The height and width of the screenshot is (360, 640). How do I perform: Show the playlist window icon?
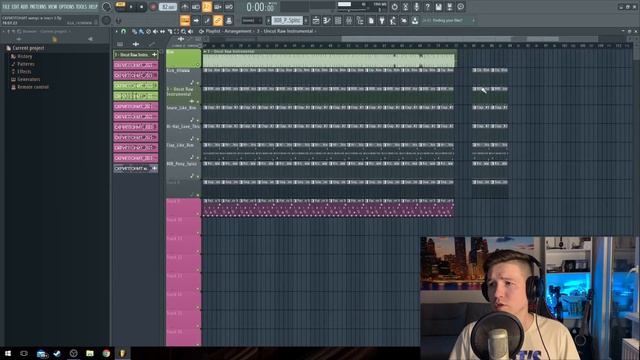[x=316, y=20]
